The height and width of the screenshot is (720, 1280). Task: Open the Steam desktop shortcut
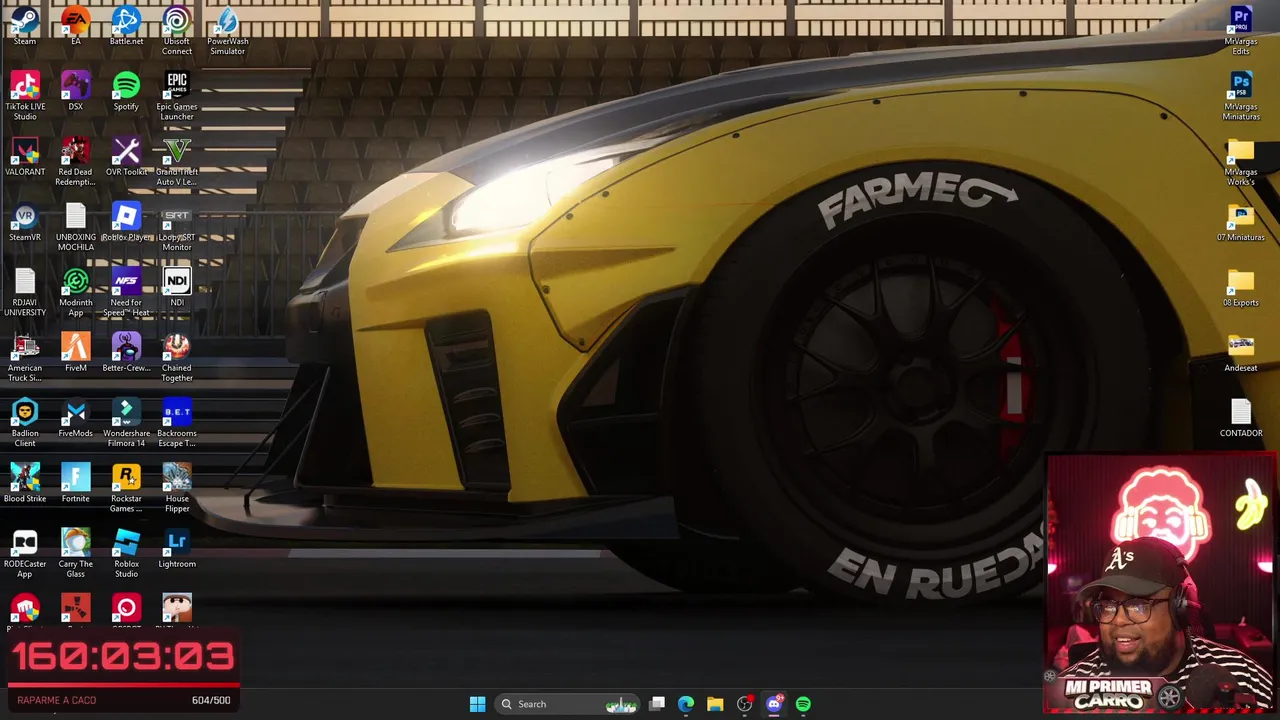(25, 25)
